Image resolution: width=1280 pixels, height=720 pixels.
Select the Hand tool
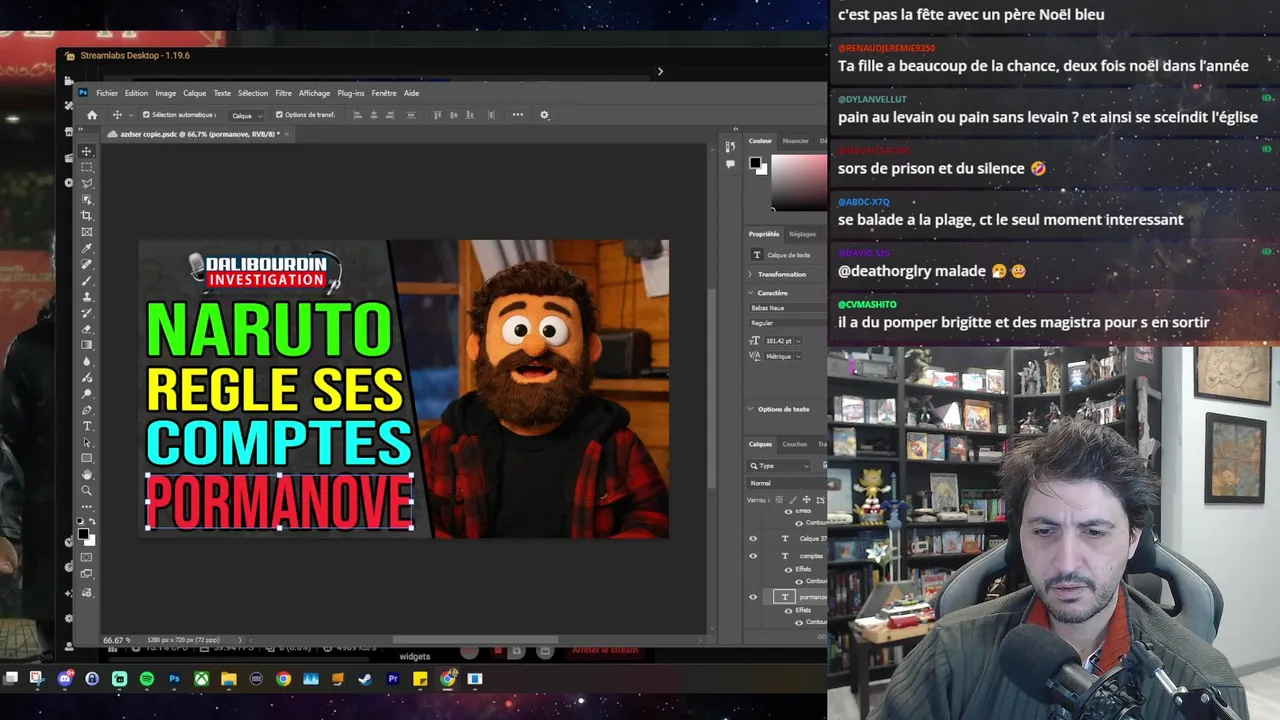point(87,474)
